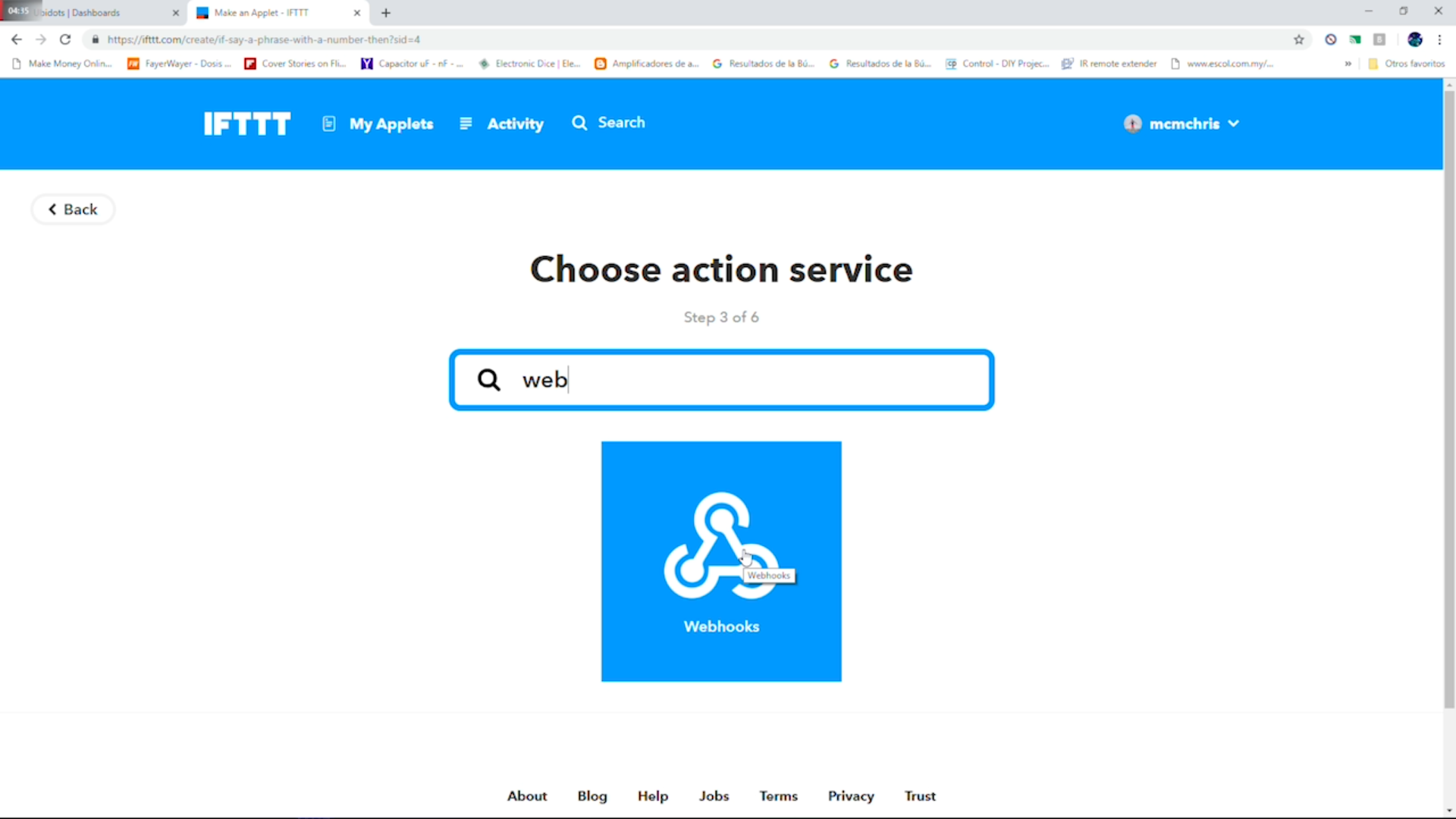Viewport: 1456px width, 819px height.
Task: Select the Webhooks service tile
Action: pyautogui.click(x=721, y=561)
